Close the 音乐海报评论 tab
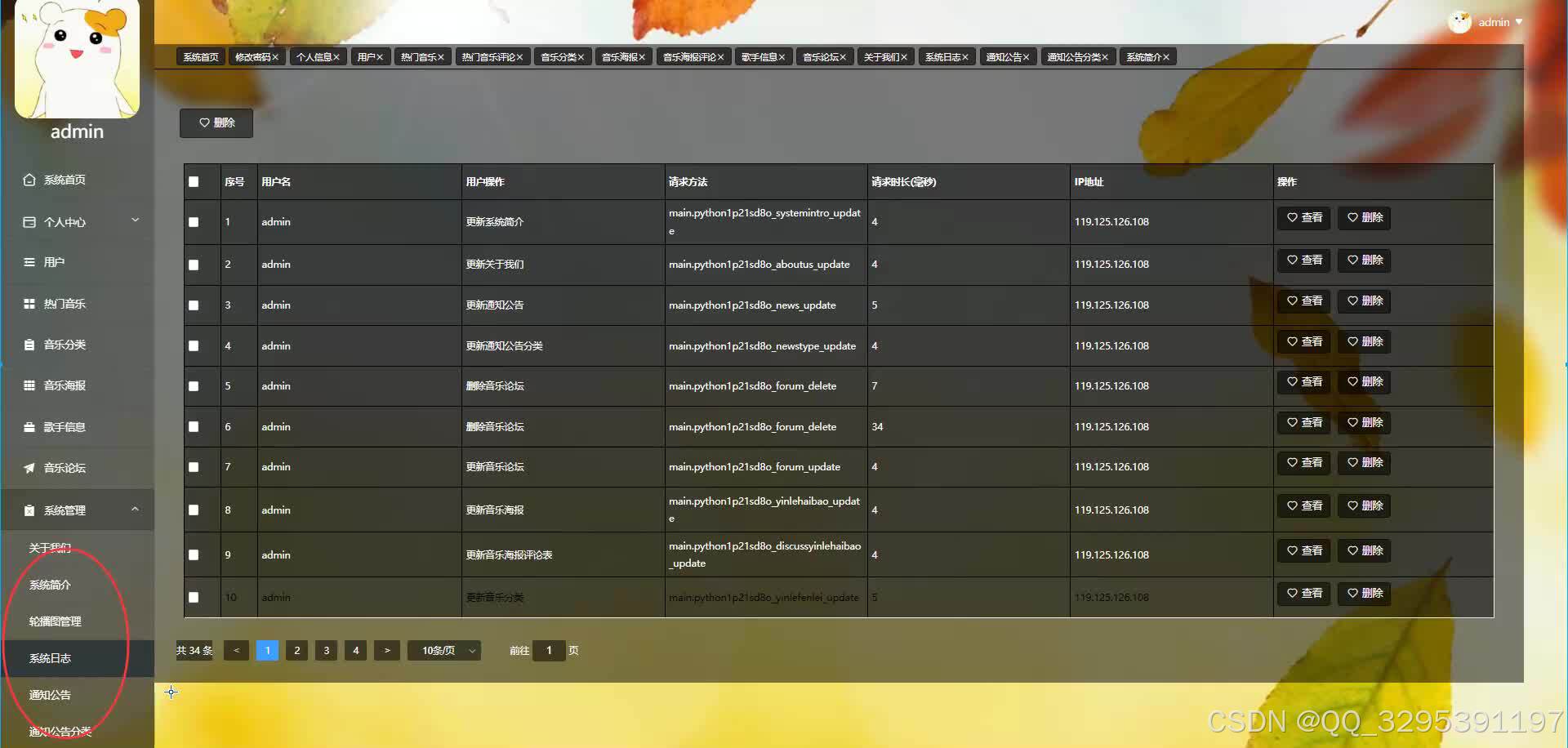Viewport: 1568px width, 748px height. (721, 57)
